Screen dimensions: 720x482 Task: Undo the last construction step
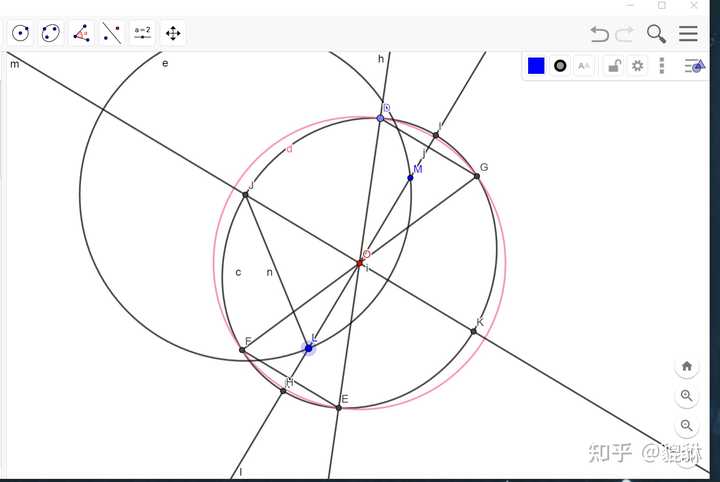[599, 34]
